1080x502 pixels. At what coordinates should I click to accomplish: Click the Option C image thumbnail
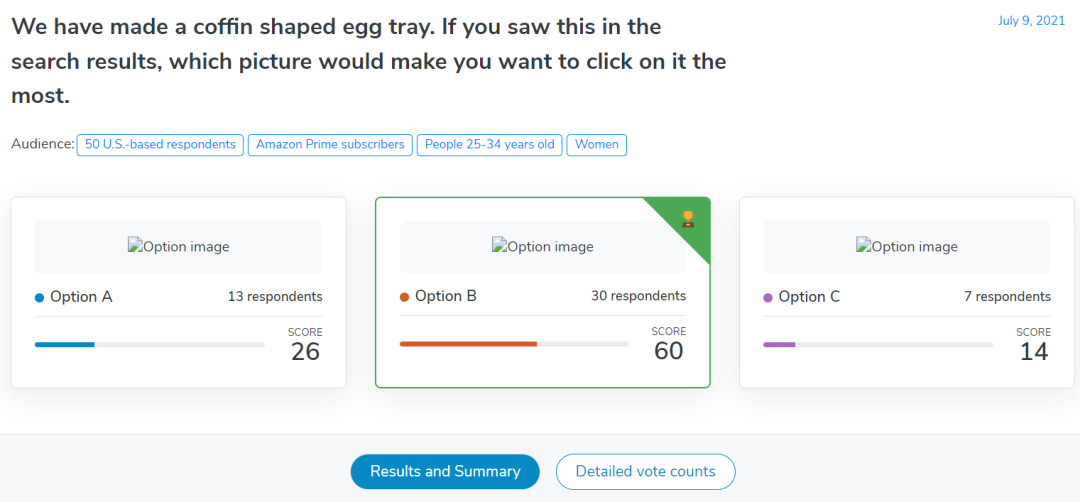tap(906, 247)
